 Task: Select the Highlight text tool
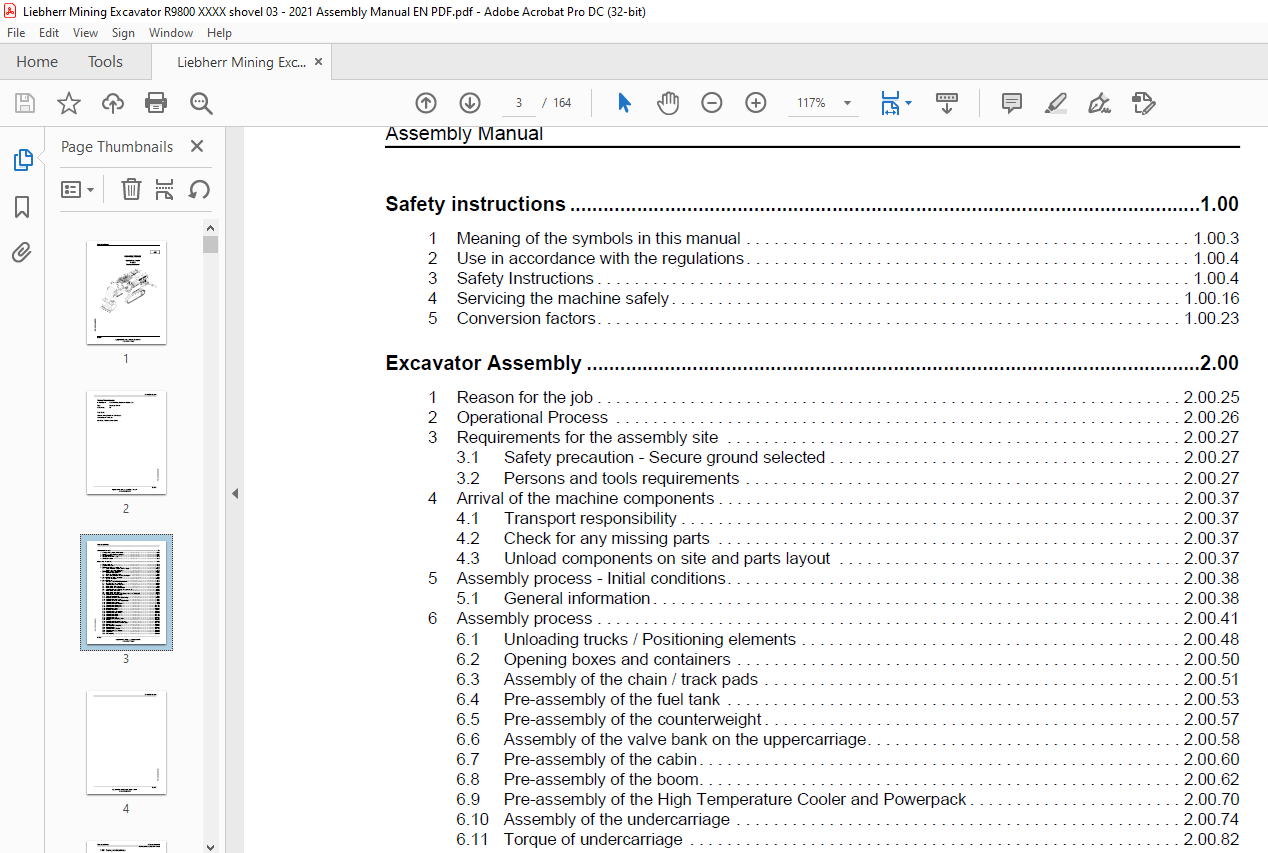click(x=1056, y=103)
